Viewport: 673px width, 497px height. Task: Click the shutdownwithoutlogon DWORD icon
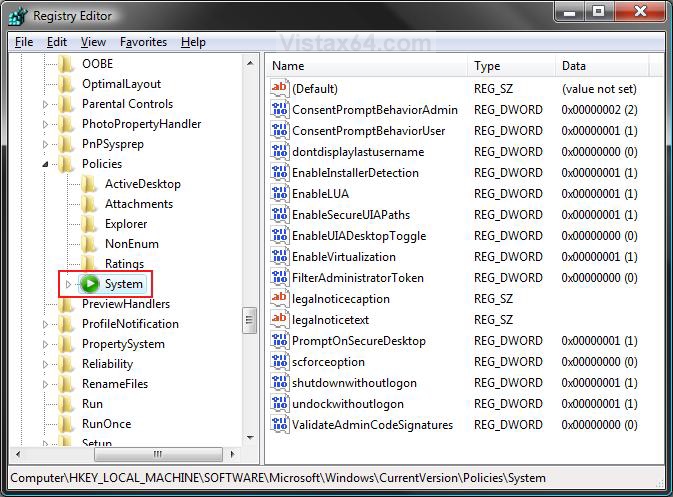click(x=280, y=383)
